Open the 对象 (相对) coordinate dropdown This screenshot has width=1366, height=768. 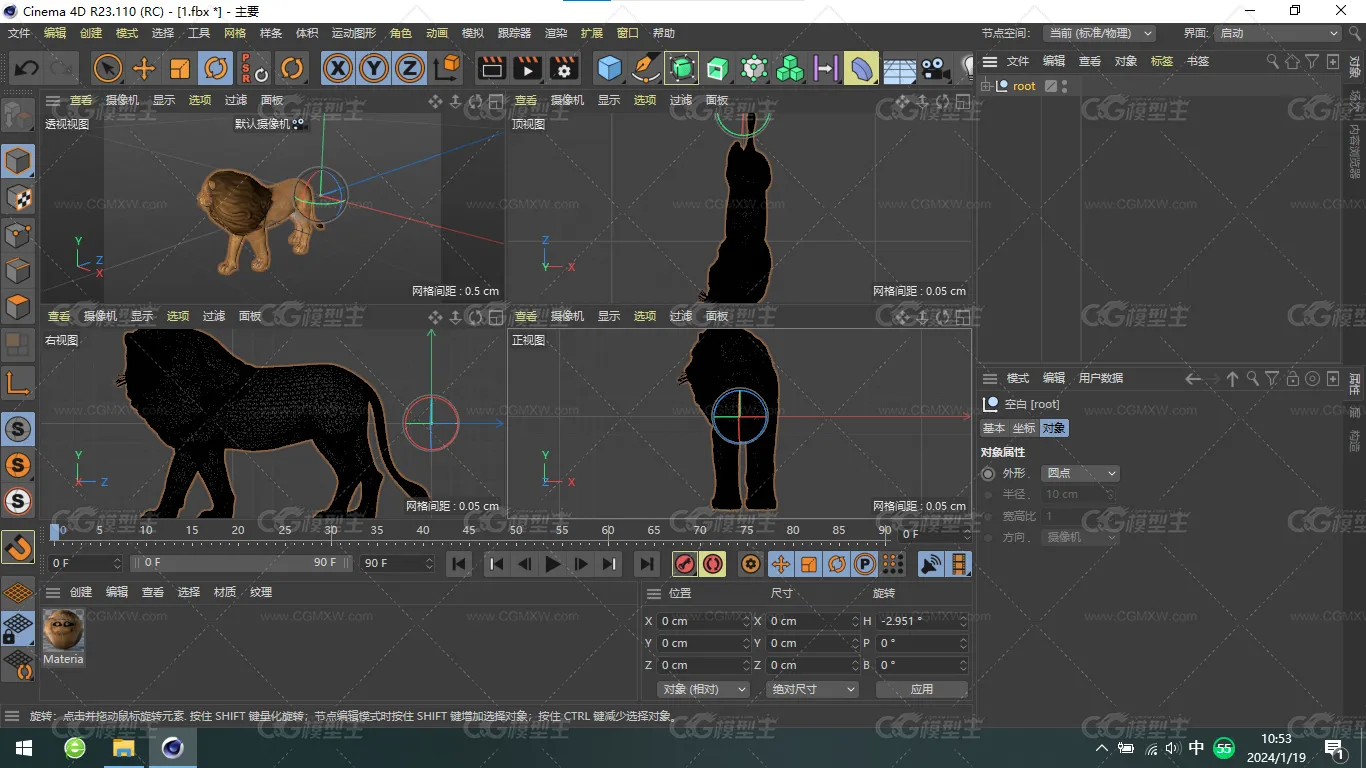(704, 689)
